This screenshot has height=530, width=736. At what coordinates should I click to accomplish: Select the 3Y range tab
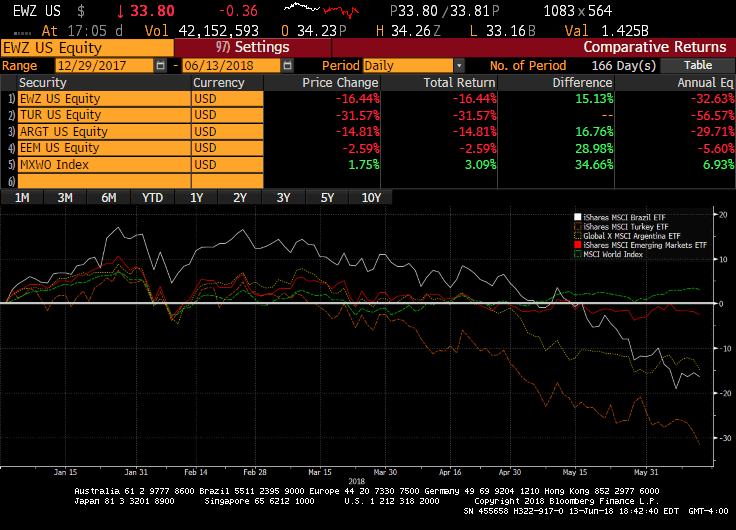tap(284, 198)
